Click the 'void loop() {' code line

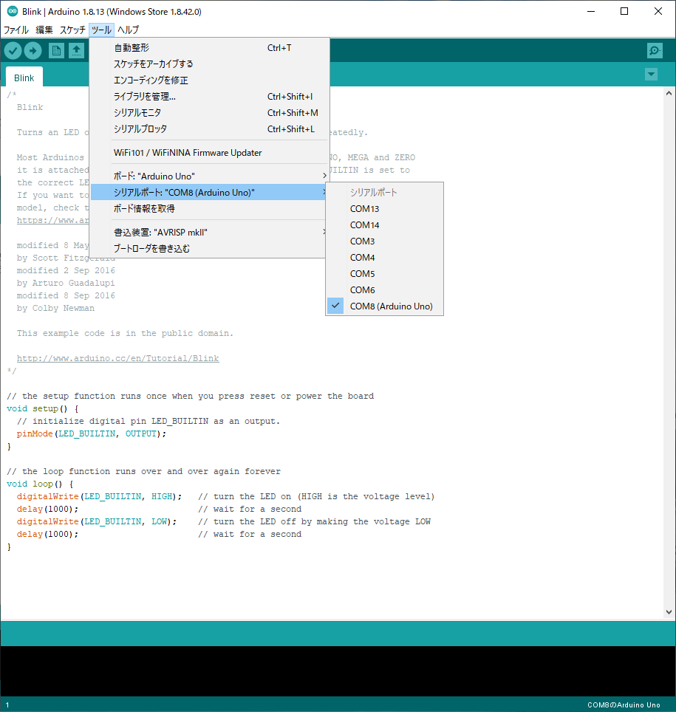[40, 484]
